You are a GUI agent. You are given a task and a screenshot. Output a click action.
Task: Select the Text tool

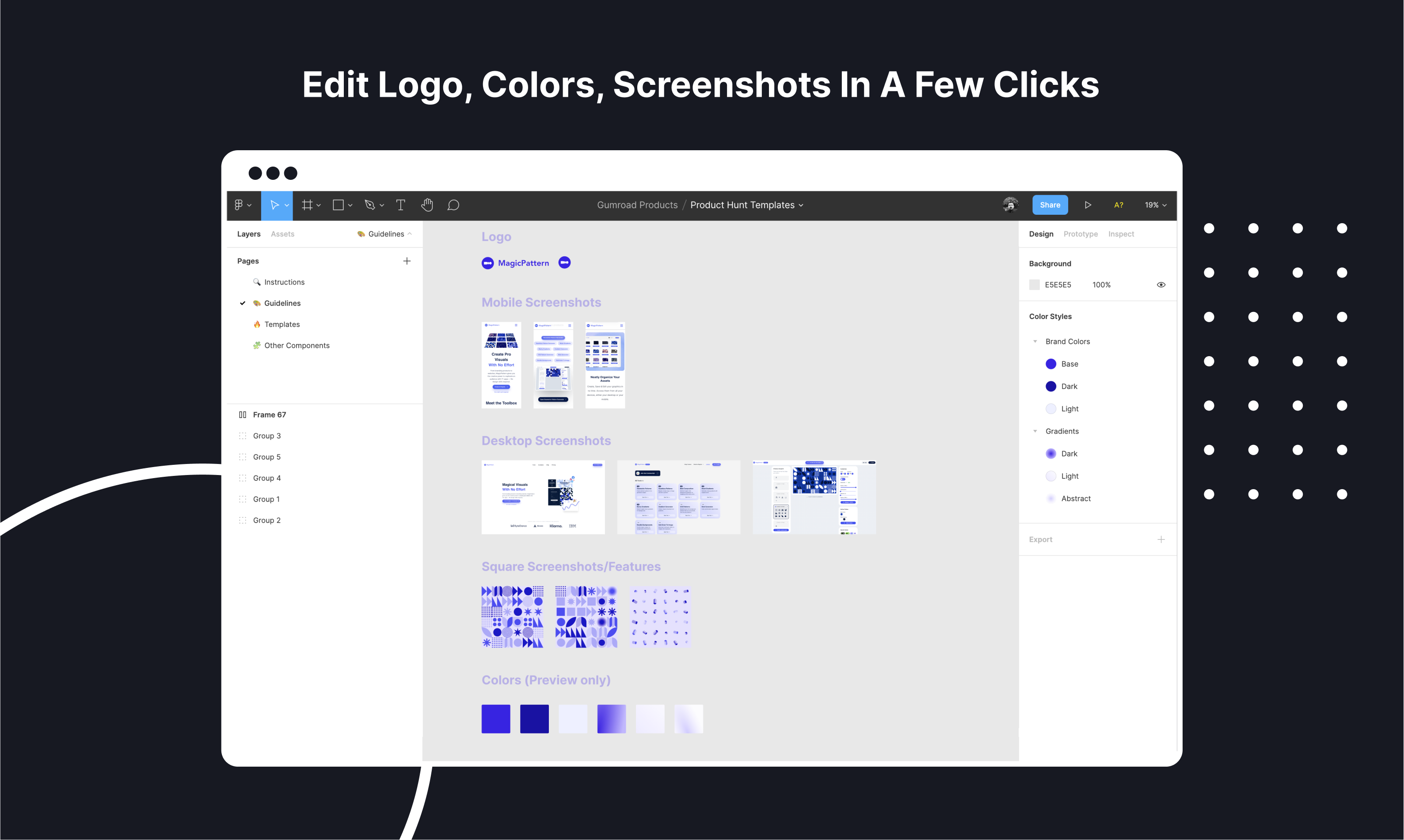400,205
